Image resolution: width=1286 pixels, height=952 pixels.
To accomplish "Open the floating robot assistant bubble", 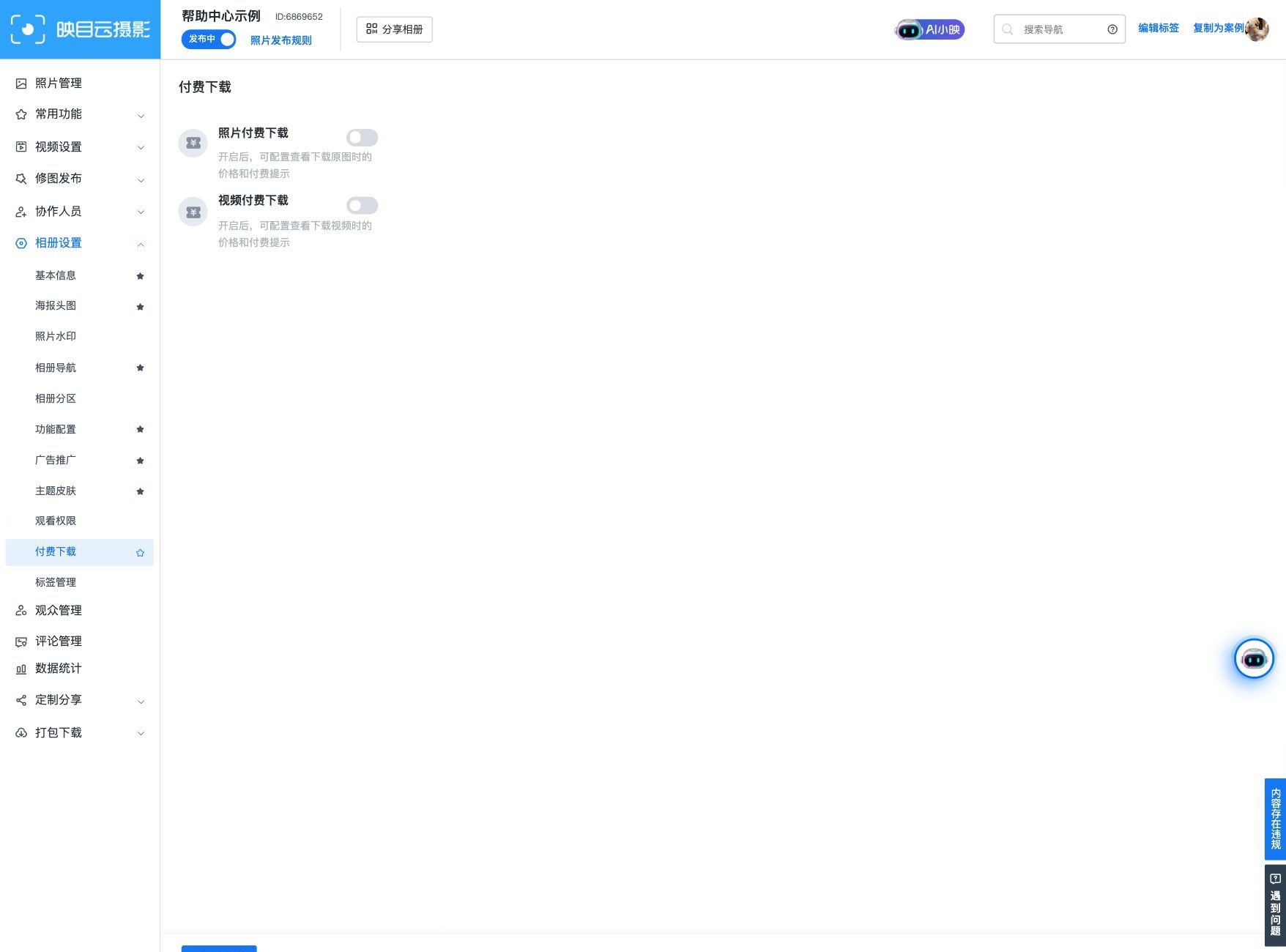I will pos(1254,658).
